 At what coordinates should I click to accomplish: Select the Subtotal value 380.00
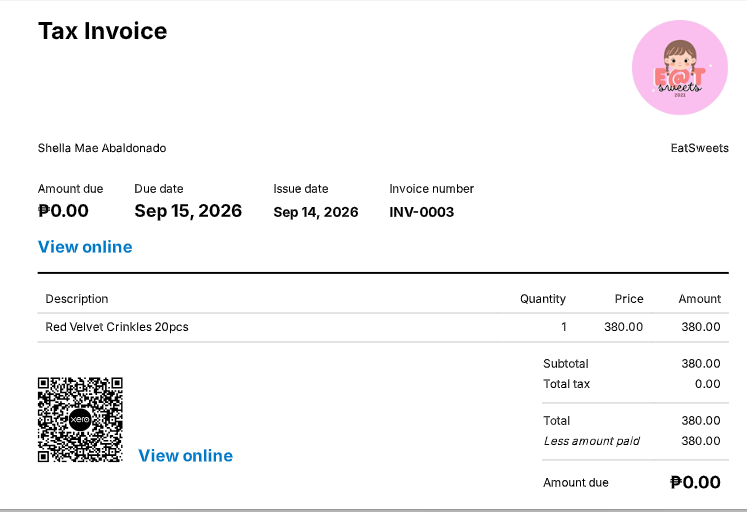point(701,363)
